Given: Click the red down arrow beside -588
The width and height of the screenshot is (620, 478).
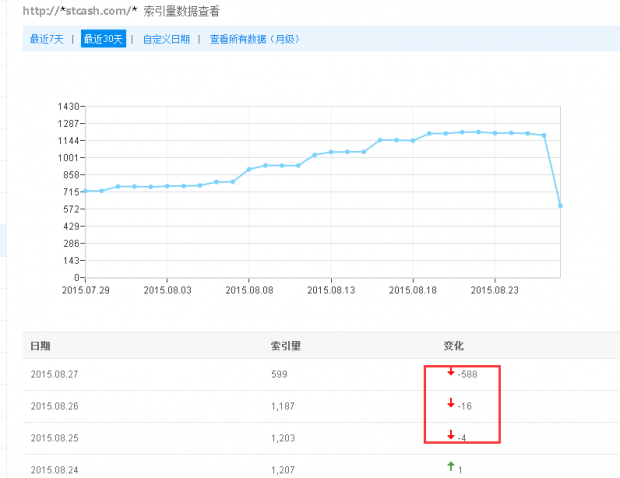Looking at the screenshot, I should pos(451,371).
